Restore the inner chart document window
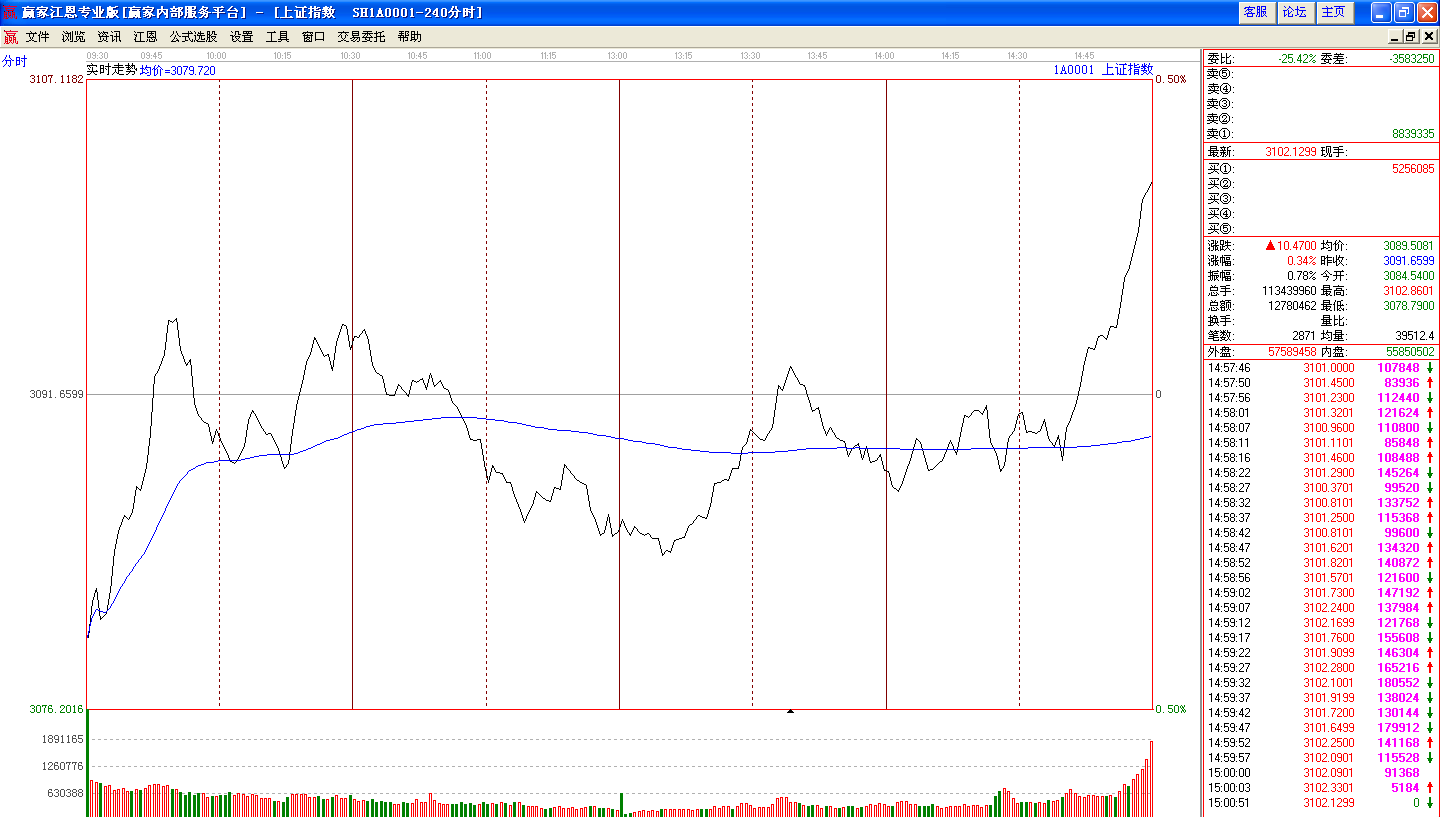This screenshot has width=1440, height=817. tap(1413, 37)
